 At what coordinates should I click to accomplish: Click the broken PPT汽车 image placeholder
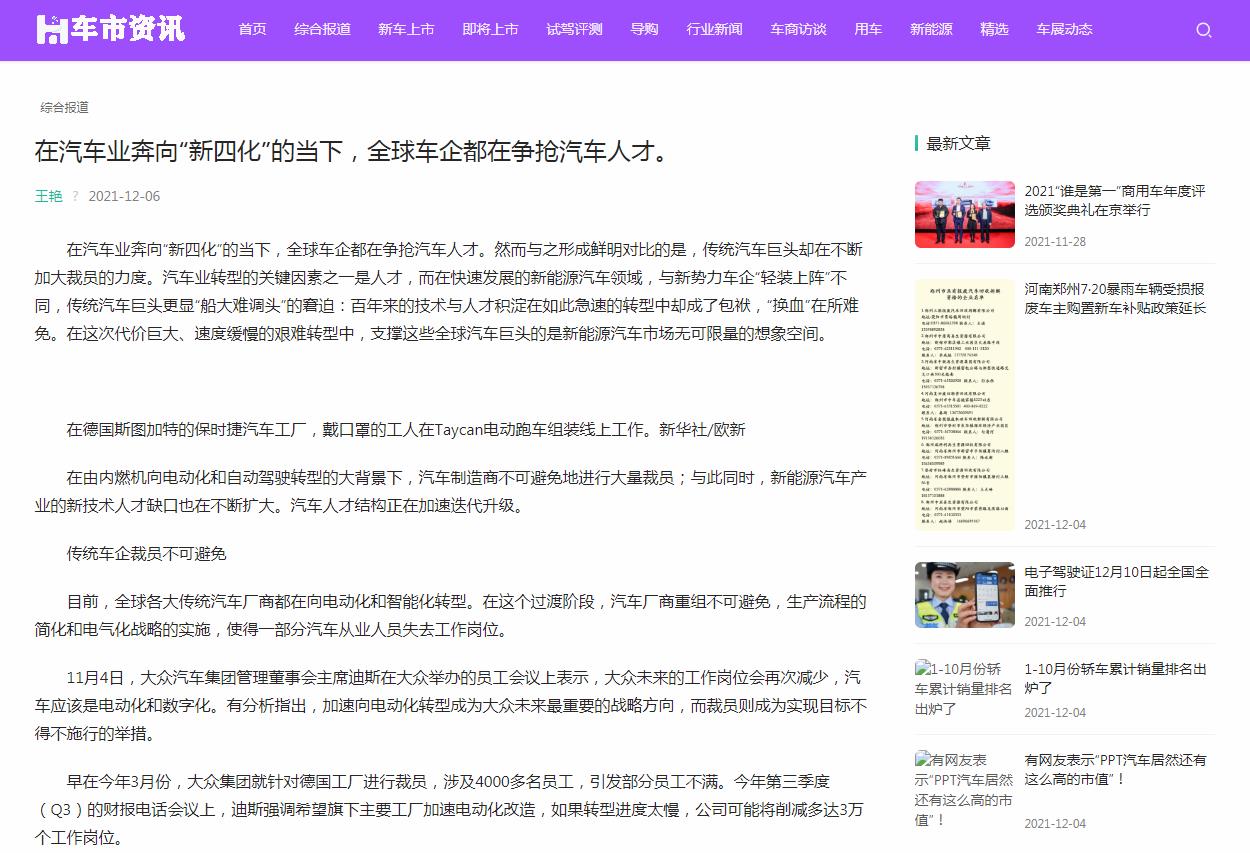click(964, 789)
